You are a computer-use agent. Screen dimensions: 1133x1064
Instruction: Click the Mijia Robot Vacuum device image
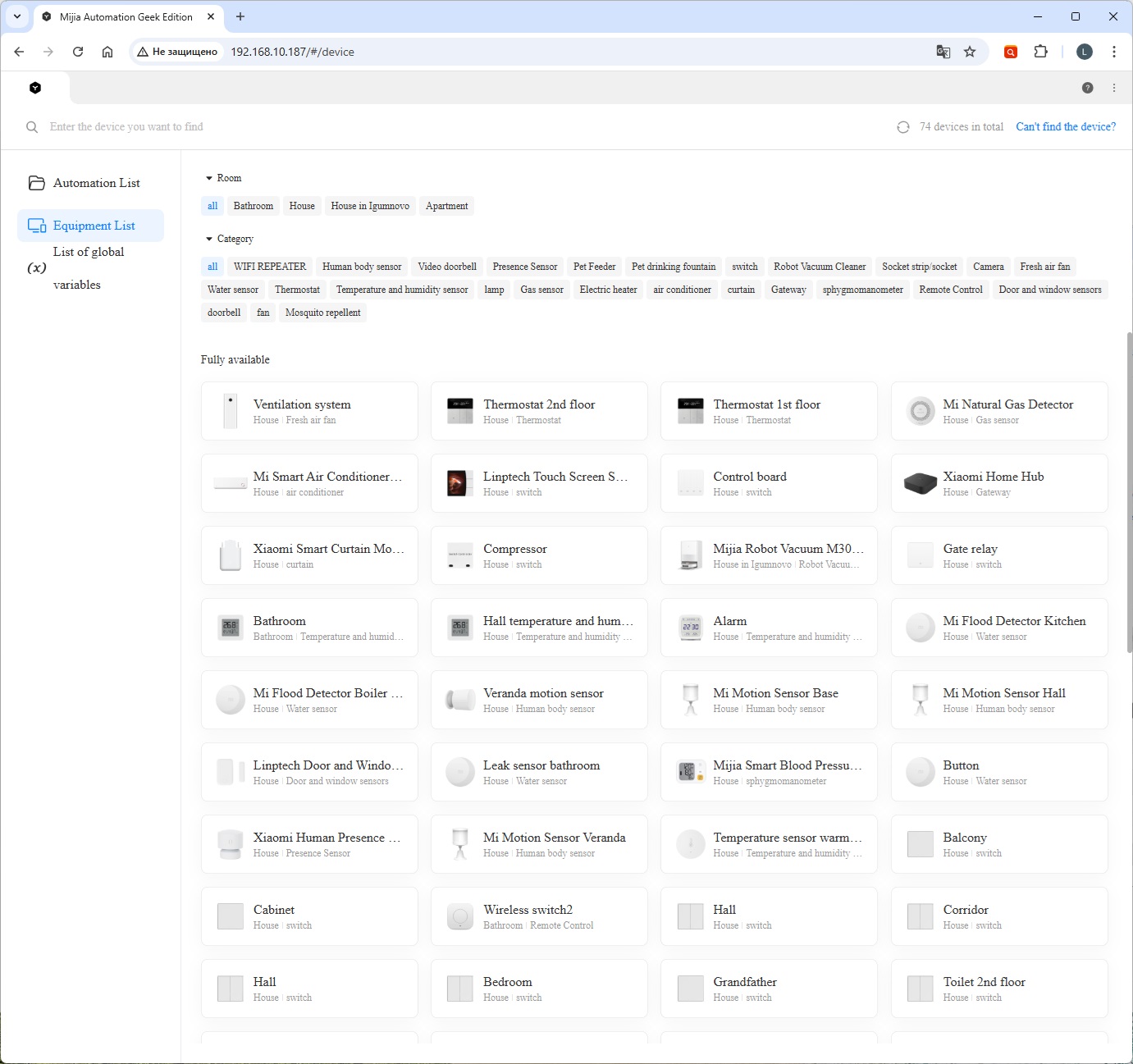tap(690, 555)
